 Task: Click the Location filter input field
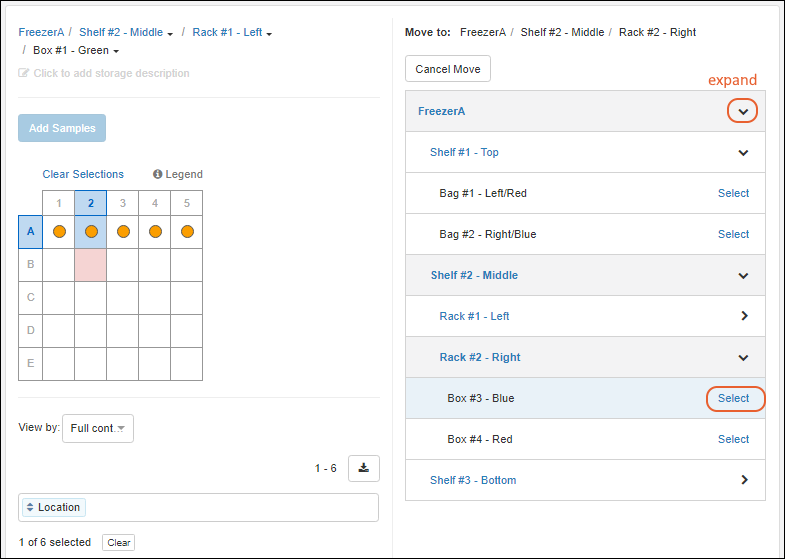tap(230, 508)
